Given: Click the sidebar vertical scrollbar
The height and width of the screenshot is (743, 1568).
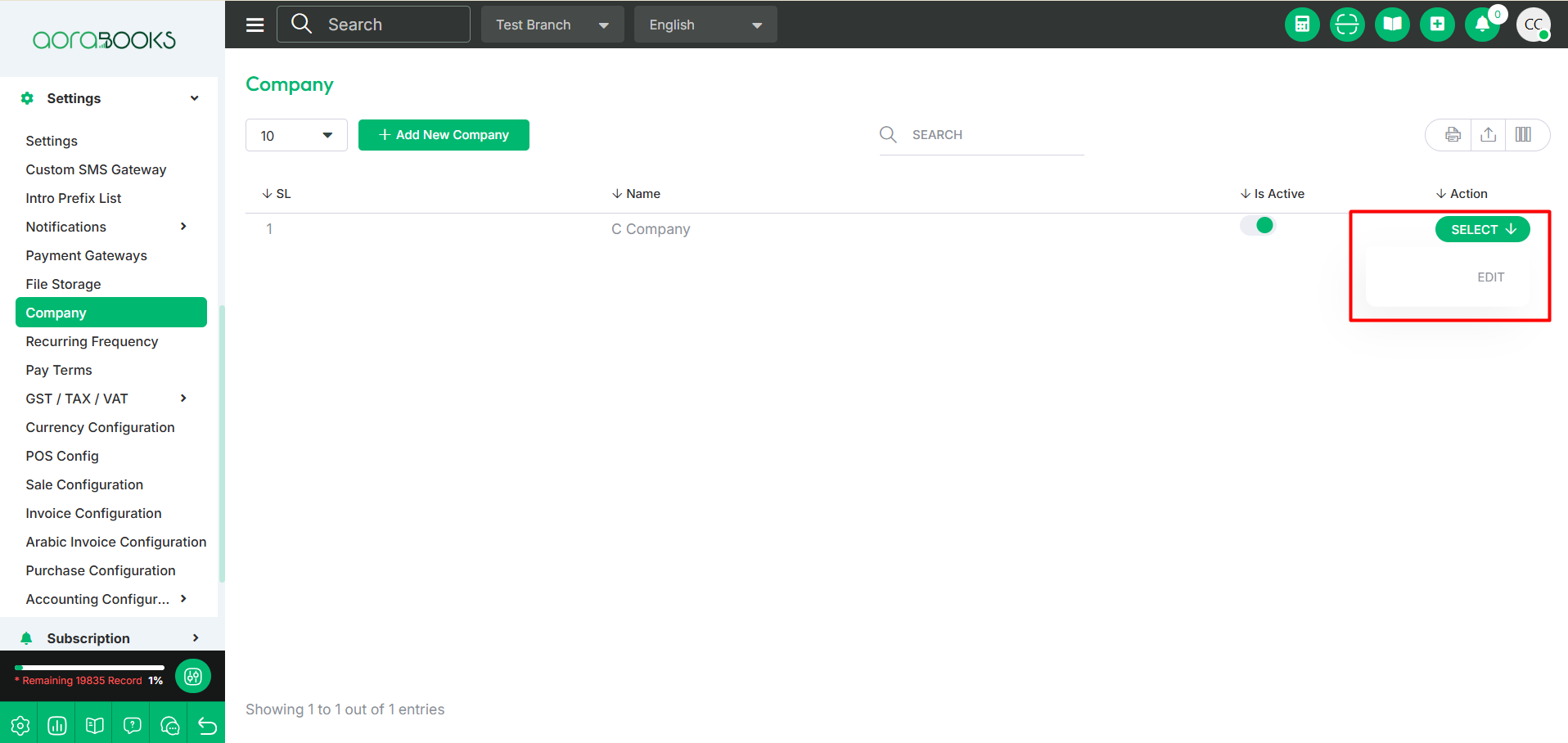Looking at the screenshot, I should [222, 444].
